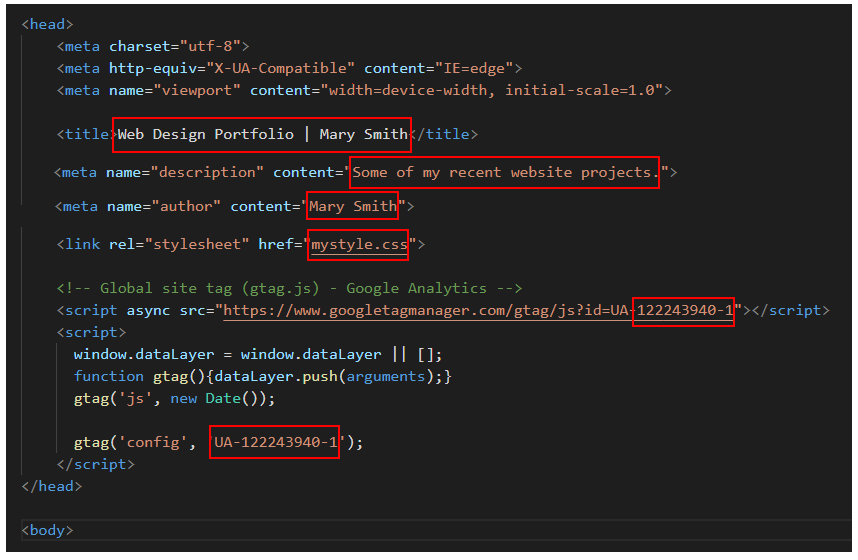Click Mary Smith in the author meta tag
The image size is (858, 560).
pos(352,206)
